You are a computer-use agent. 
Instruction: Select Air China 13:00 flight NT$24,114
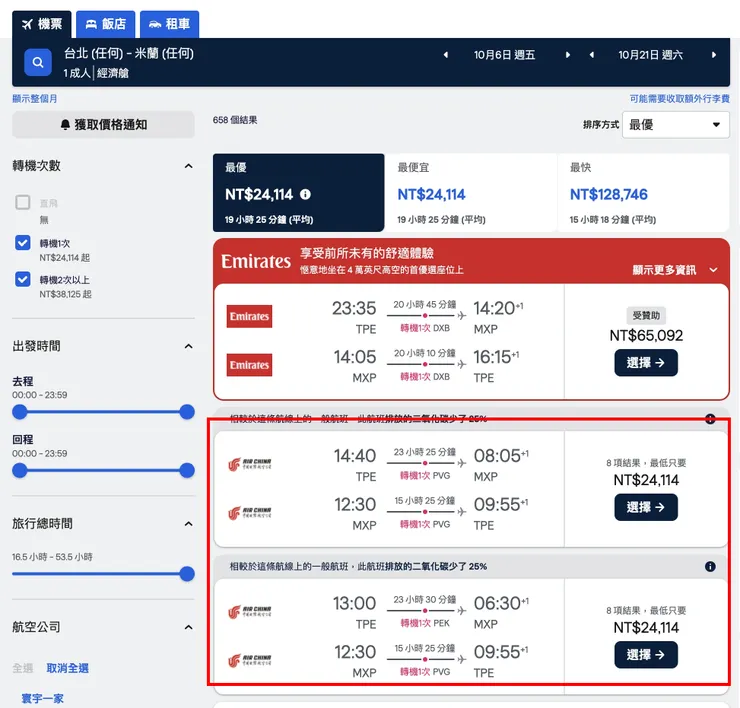(x=646, y=655)
